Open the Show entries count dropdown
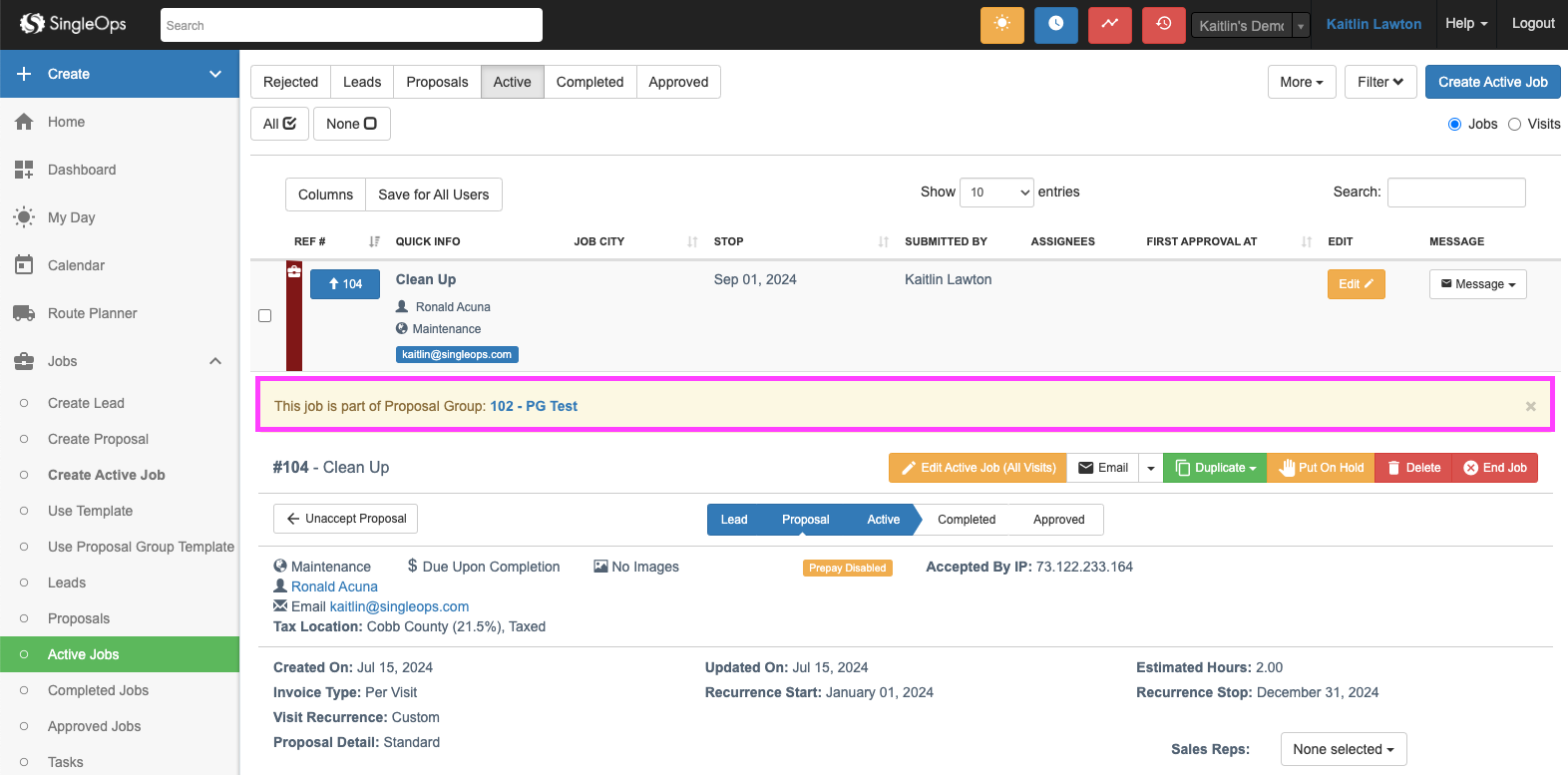 coord(995,193)
